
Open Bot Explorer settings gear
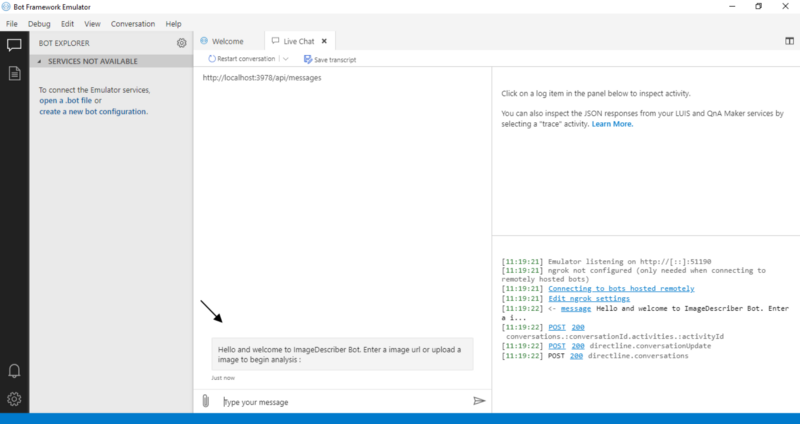182,43
